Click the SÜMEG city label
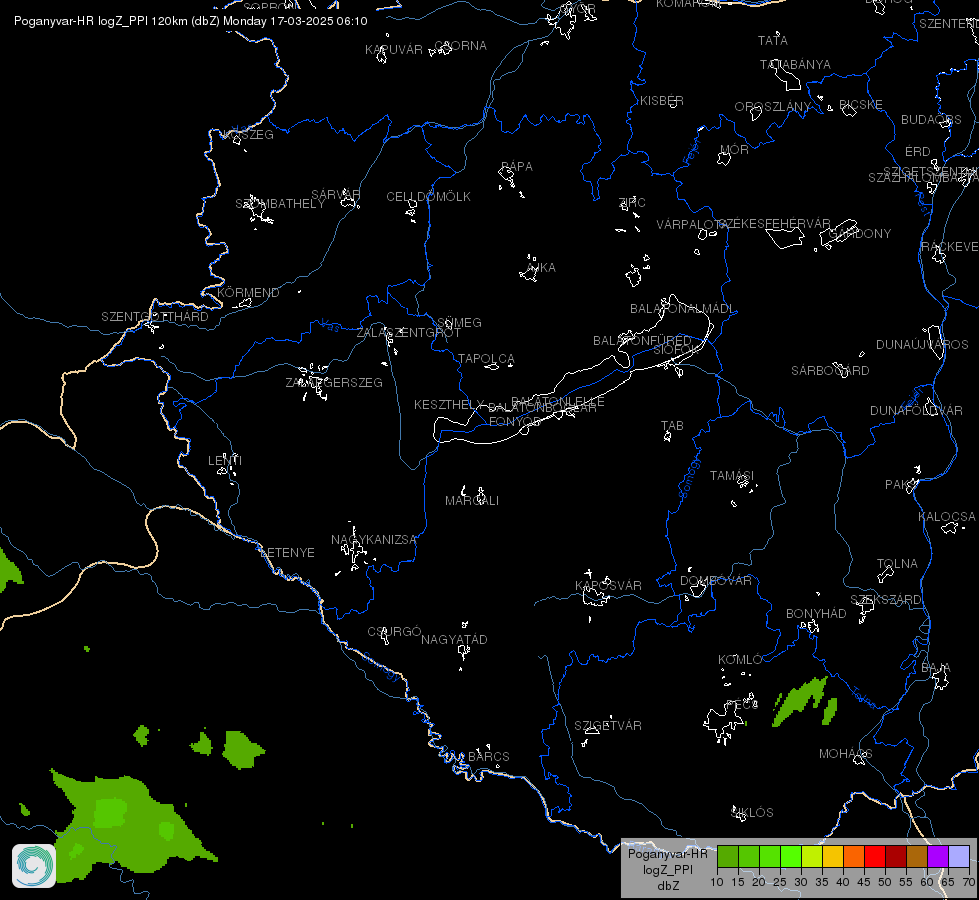Viewport: 979px width, 900px height. point(459,322)
